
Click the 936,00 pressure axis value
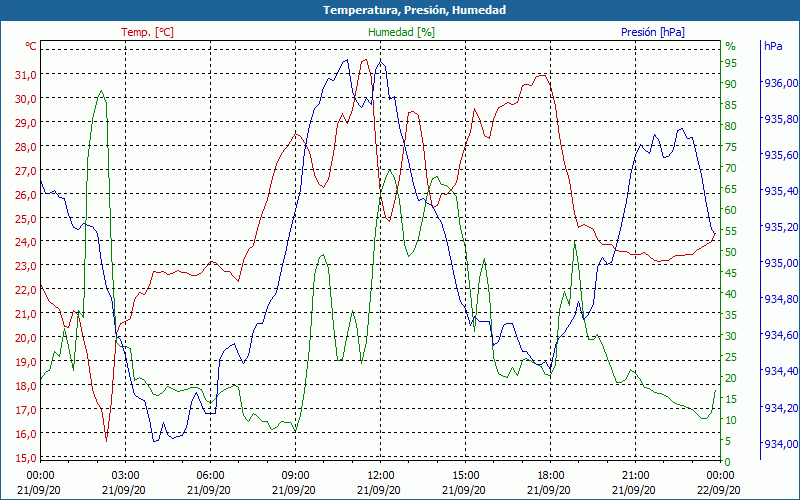[780, 83]
